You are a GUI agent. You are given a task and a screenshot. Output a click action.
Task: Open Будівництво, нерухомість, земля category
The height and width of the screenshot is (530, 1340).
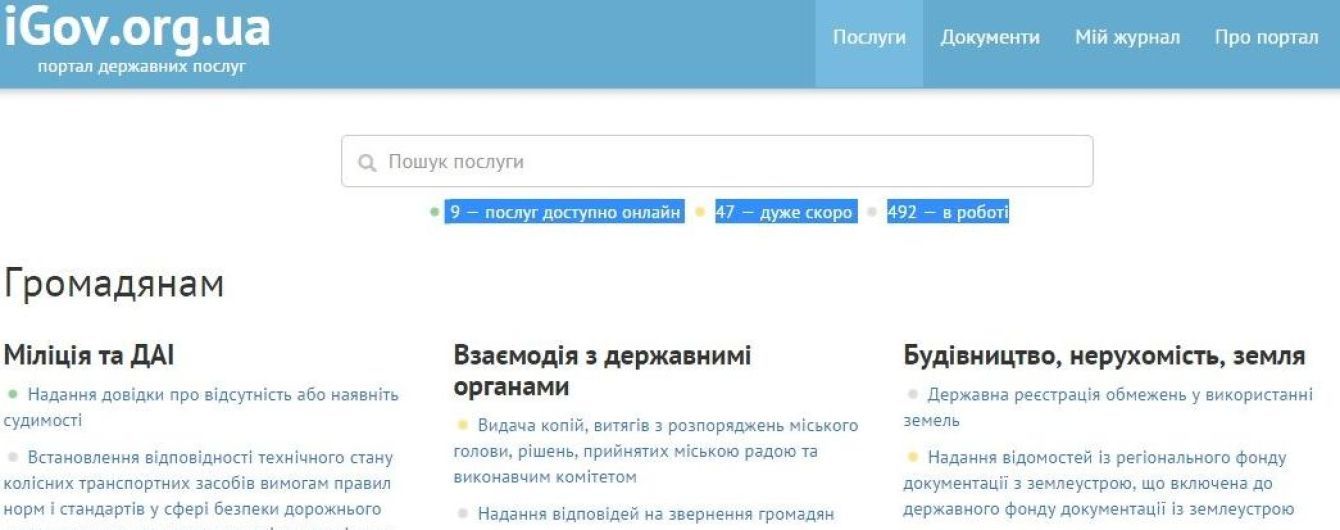1104,356
